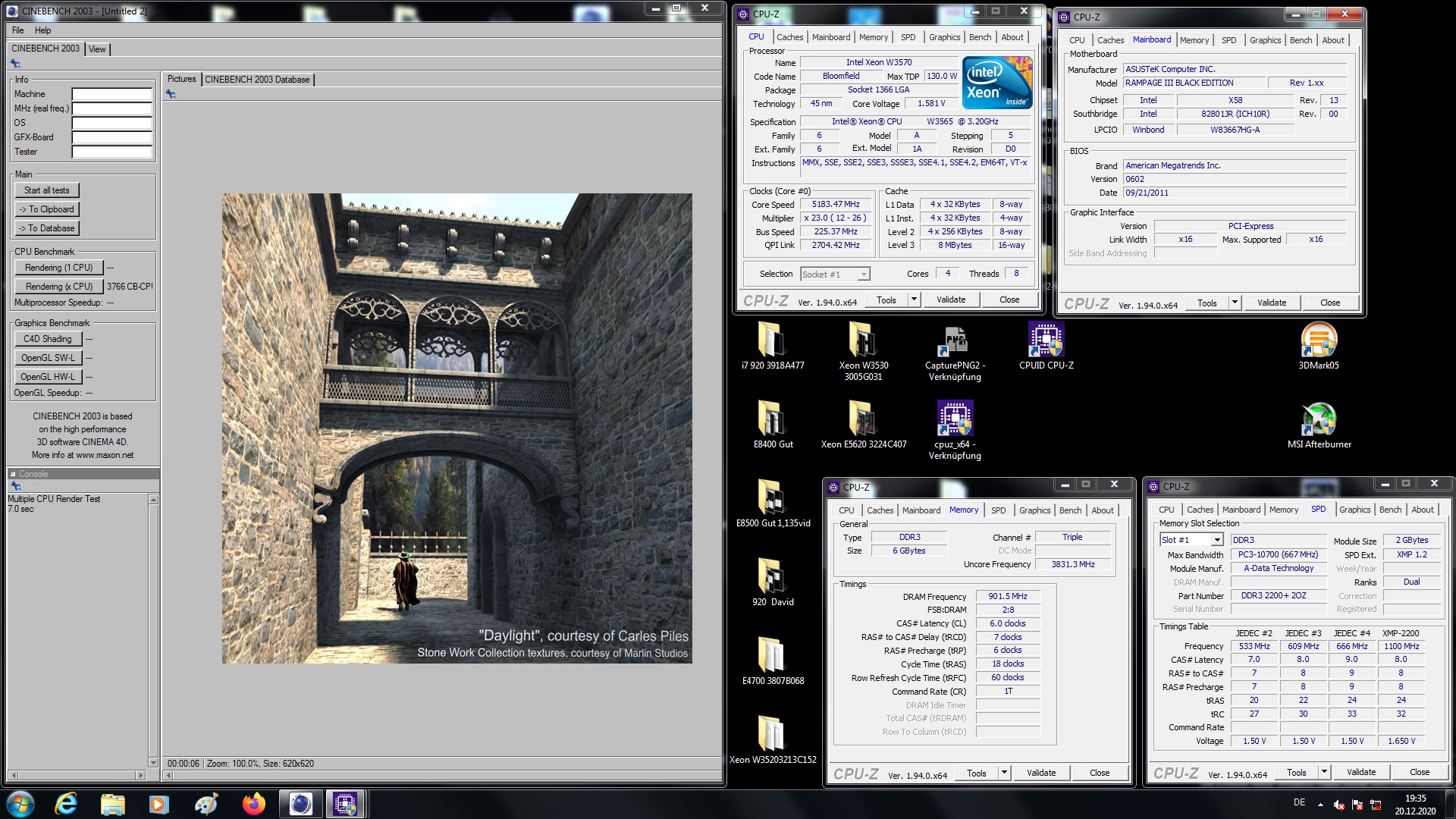Click the pin icon in the Console panel
The height and width of the screenshot is (819, 1456).
click(16, 486)
